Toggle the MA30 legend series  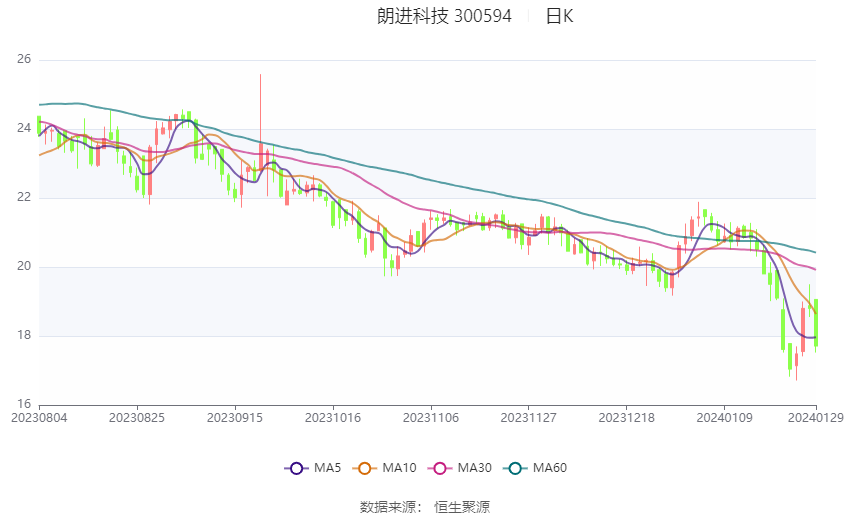460,468
